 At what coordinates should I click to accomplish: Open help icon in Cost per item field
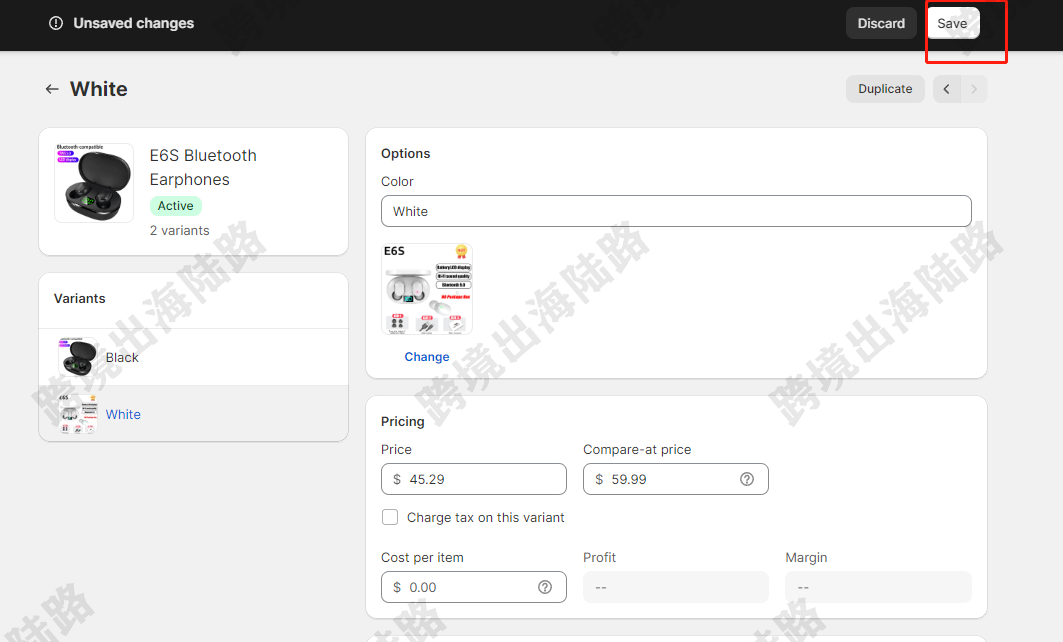pyautogui.click(x=545, y=587)
